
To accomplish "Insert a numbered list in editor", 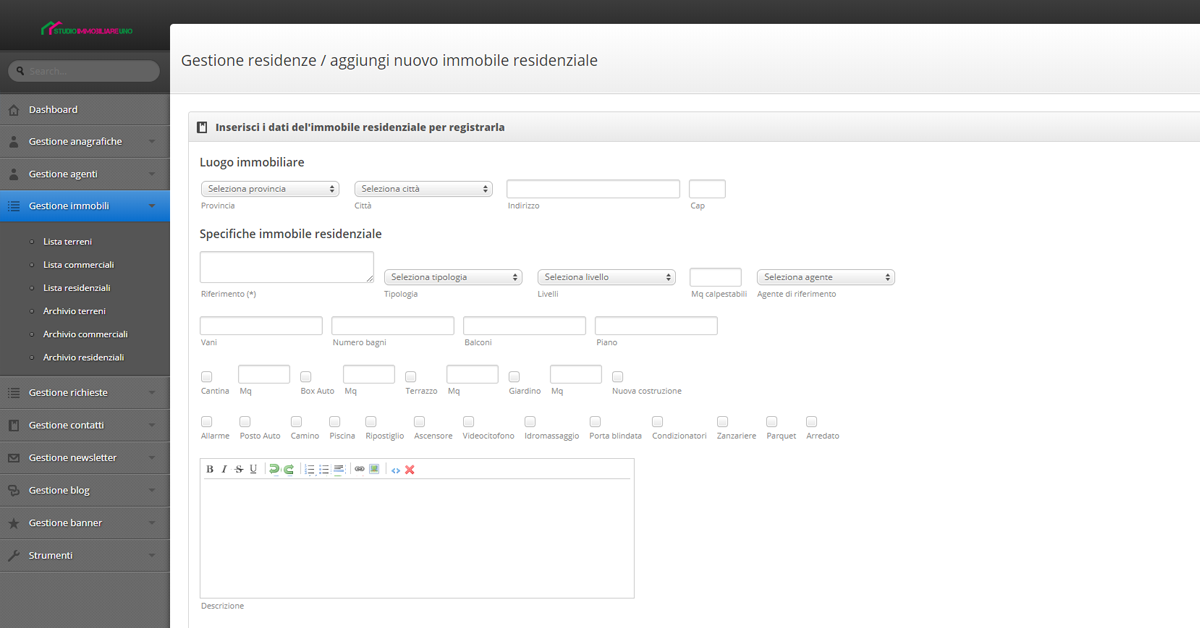I will 310,469.
